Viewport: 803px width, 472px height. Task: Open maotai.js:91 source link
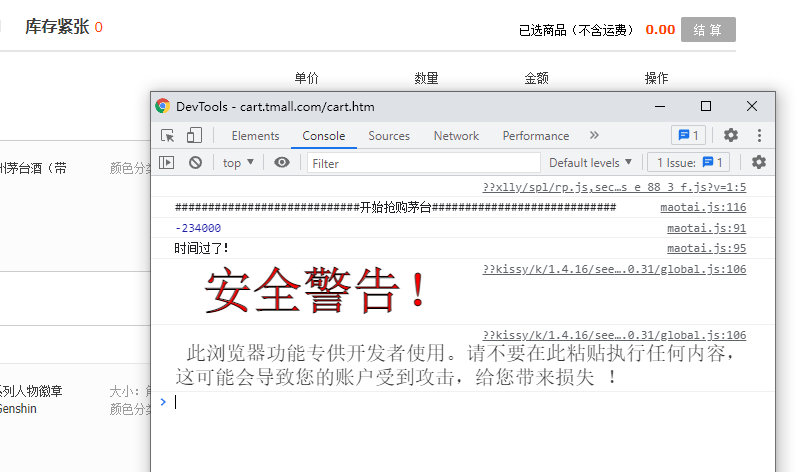point(706,228)
